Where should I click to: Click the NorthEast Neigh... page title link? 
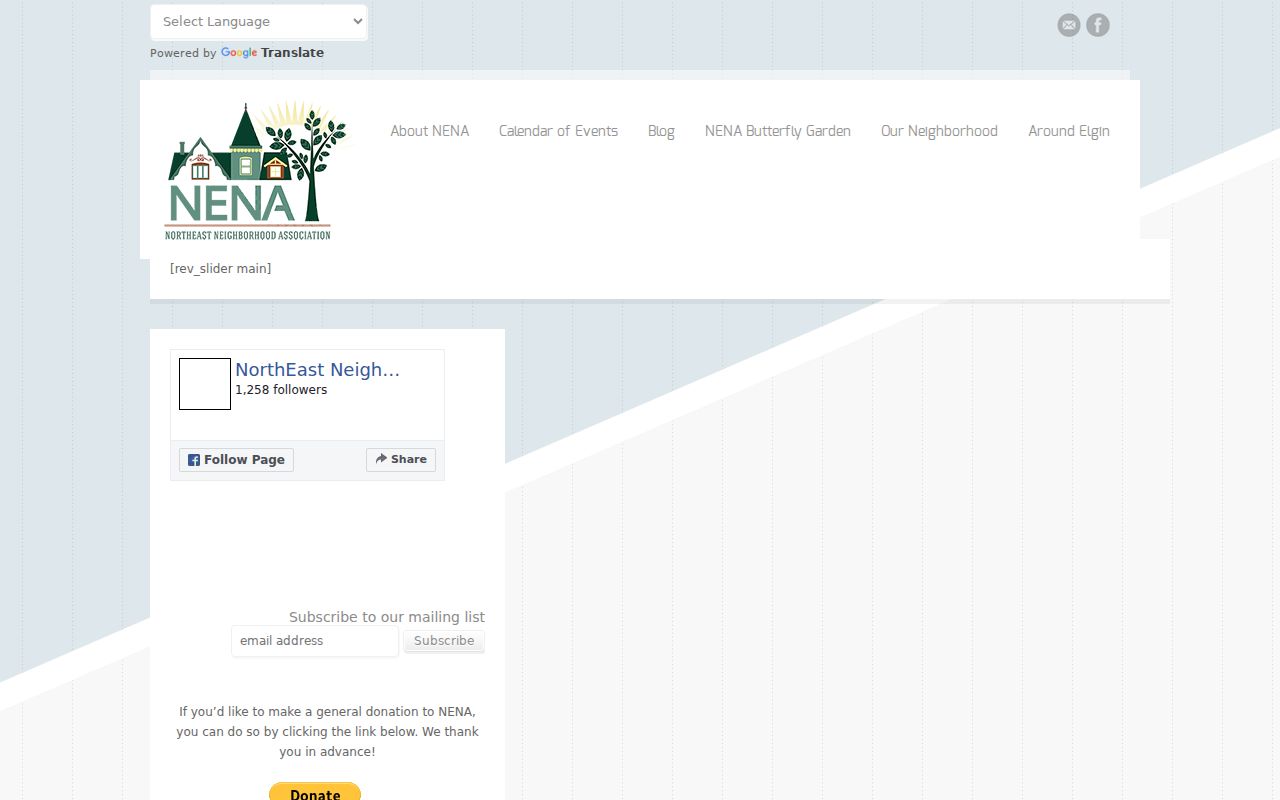point(317,369)
